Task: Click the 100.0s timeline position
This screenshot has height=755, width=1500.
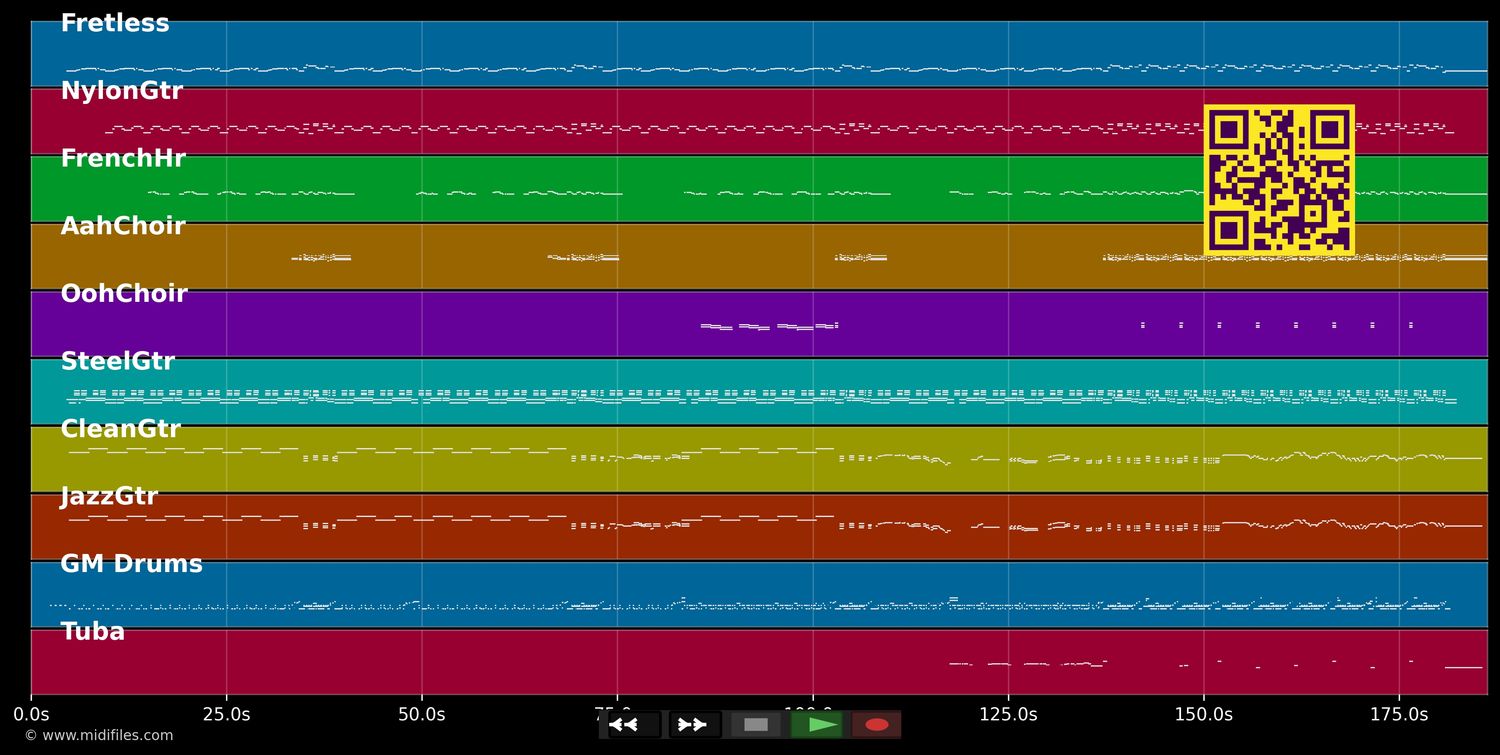Action: tap(812, 714)
